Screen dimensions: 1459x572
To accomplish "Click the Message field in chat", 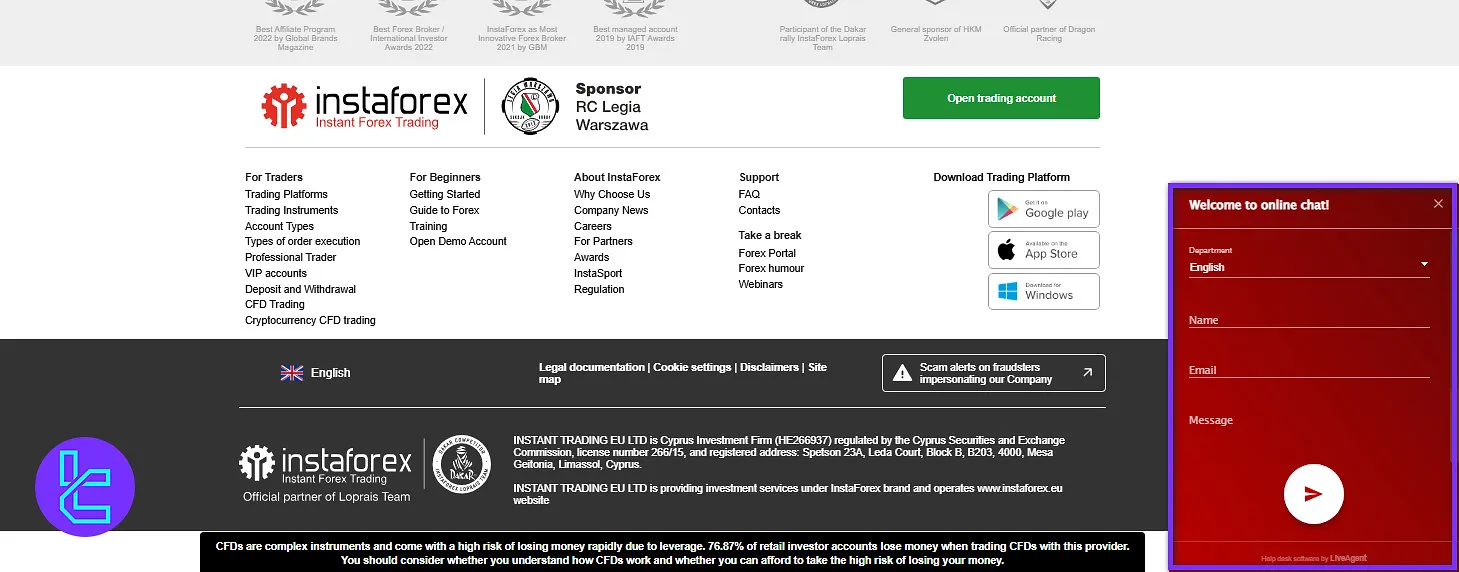I will pyautogui.click(x=1309, y=420).
